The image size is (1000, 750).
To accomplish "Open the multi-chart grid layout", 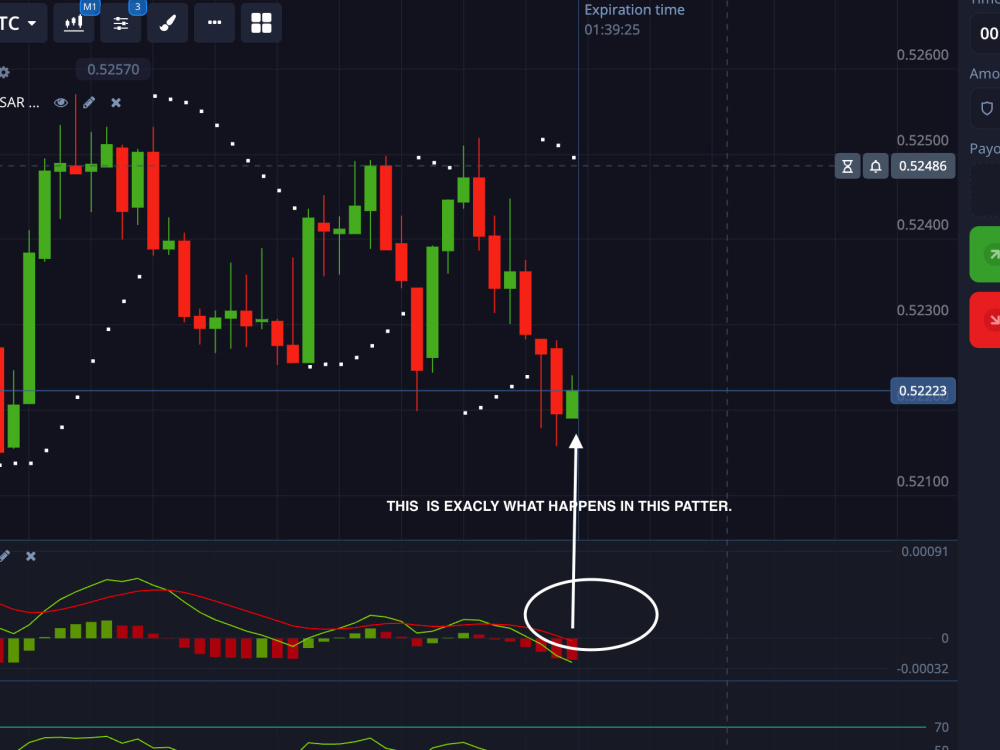I will pos(261,23).
